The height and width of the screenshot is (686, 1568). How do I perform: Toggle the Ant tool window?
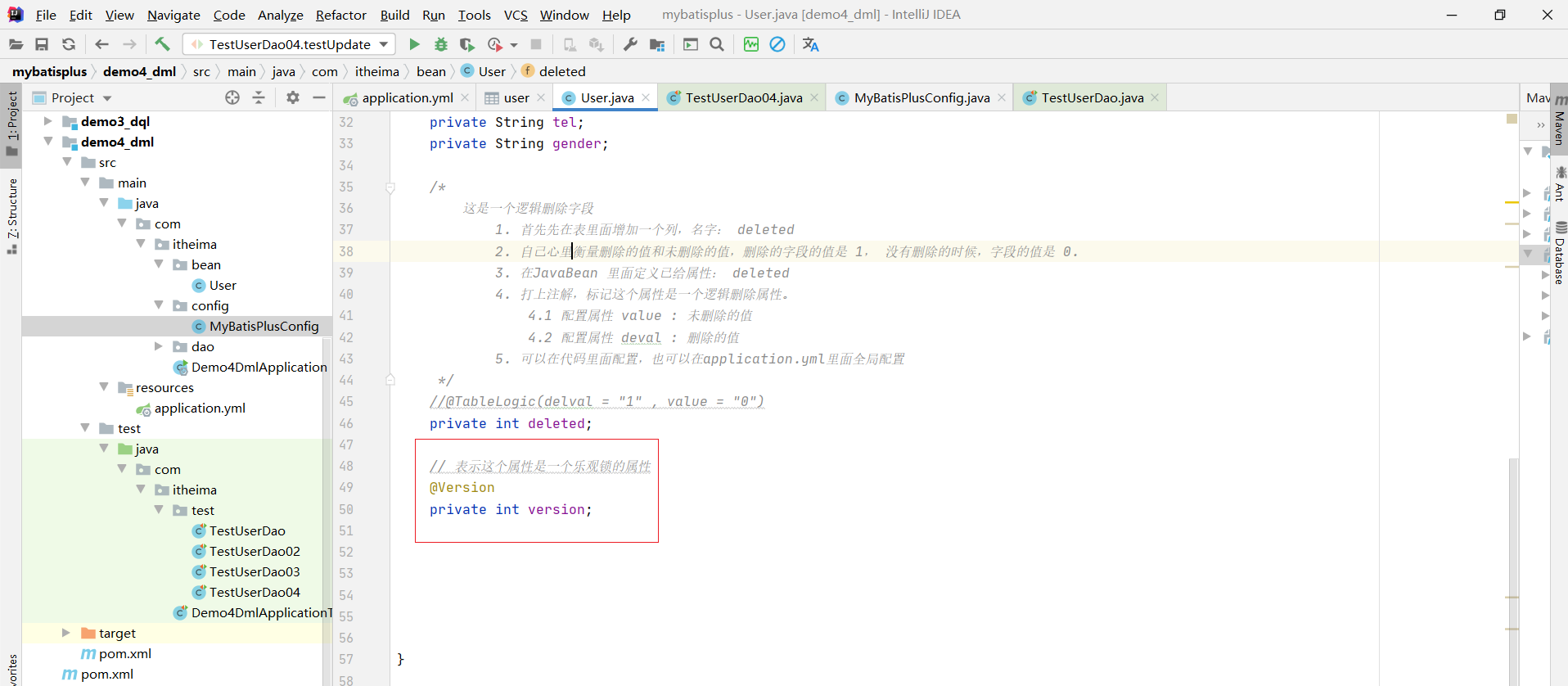point(1559,183)
